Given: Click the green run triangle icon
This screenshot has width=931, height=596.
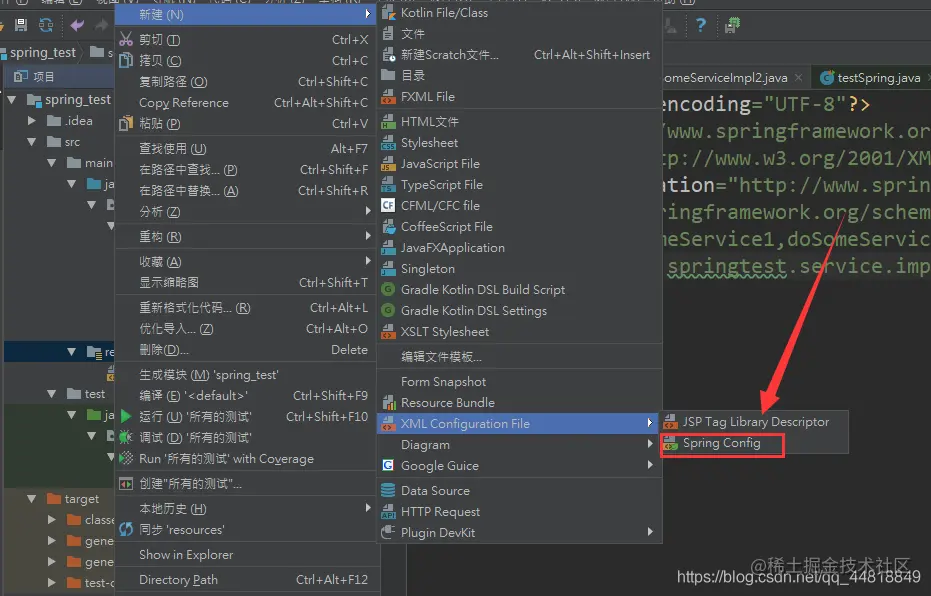Looking at the screenshot, I should (x=126, y=416).
